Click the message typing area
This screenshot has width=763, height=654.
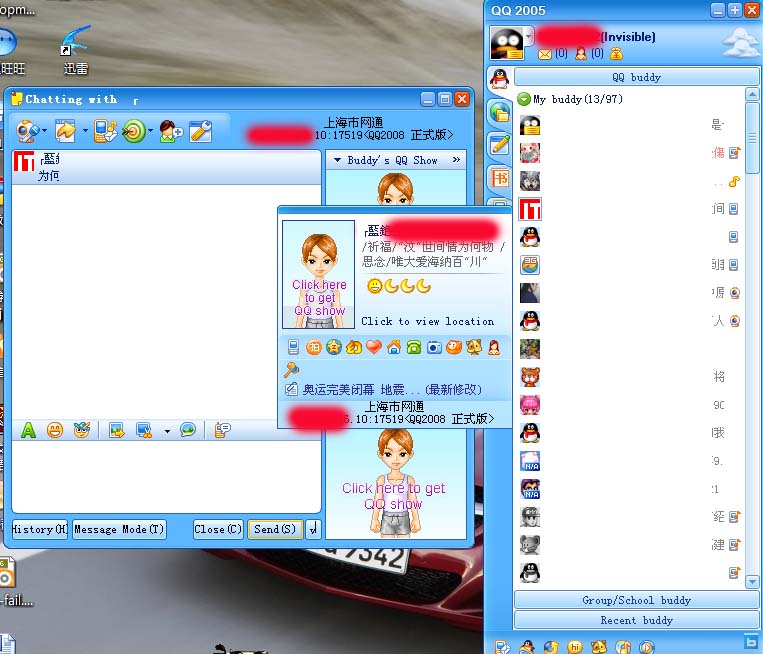click(166, 476)
